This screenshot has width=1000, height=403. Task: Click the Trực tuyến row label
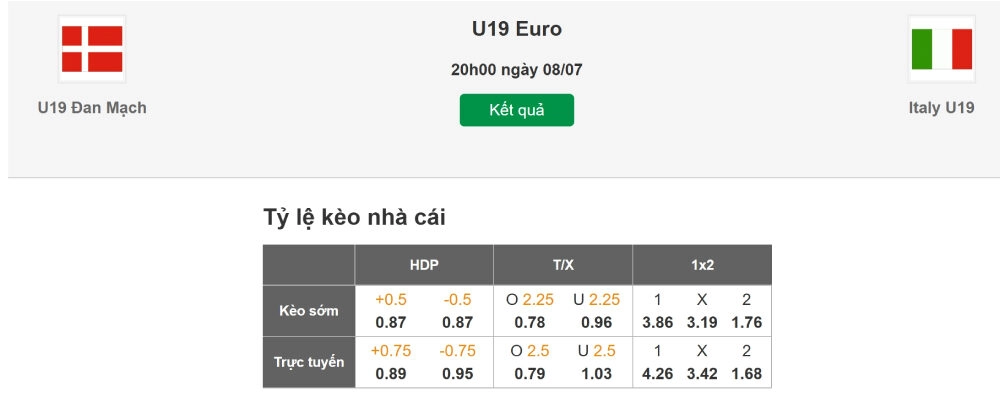[x=309, y=362]
